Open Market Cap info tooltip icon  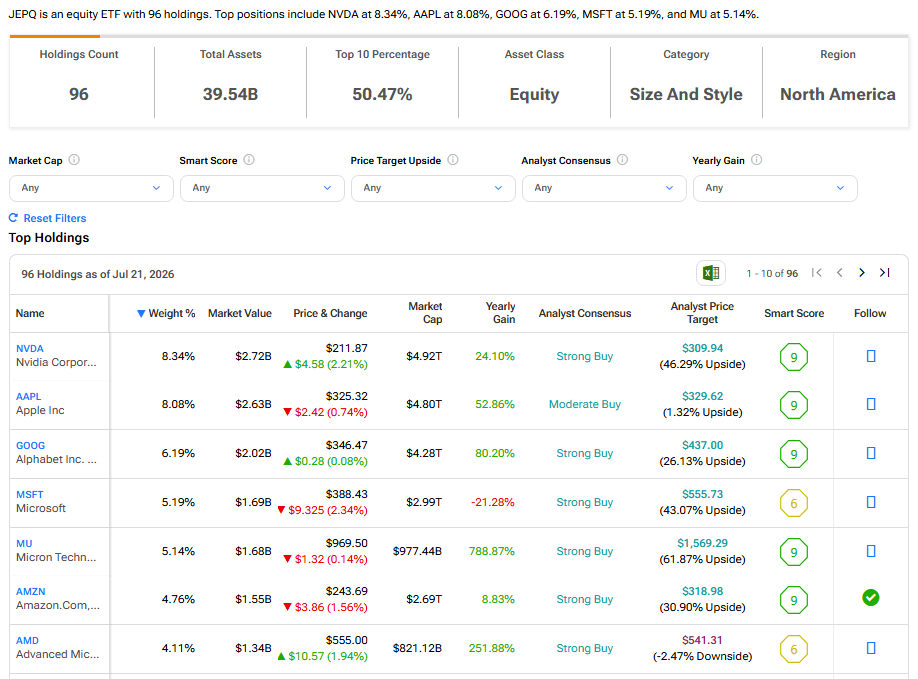pos(74,160)
